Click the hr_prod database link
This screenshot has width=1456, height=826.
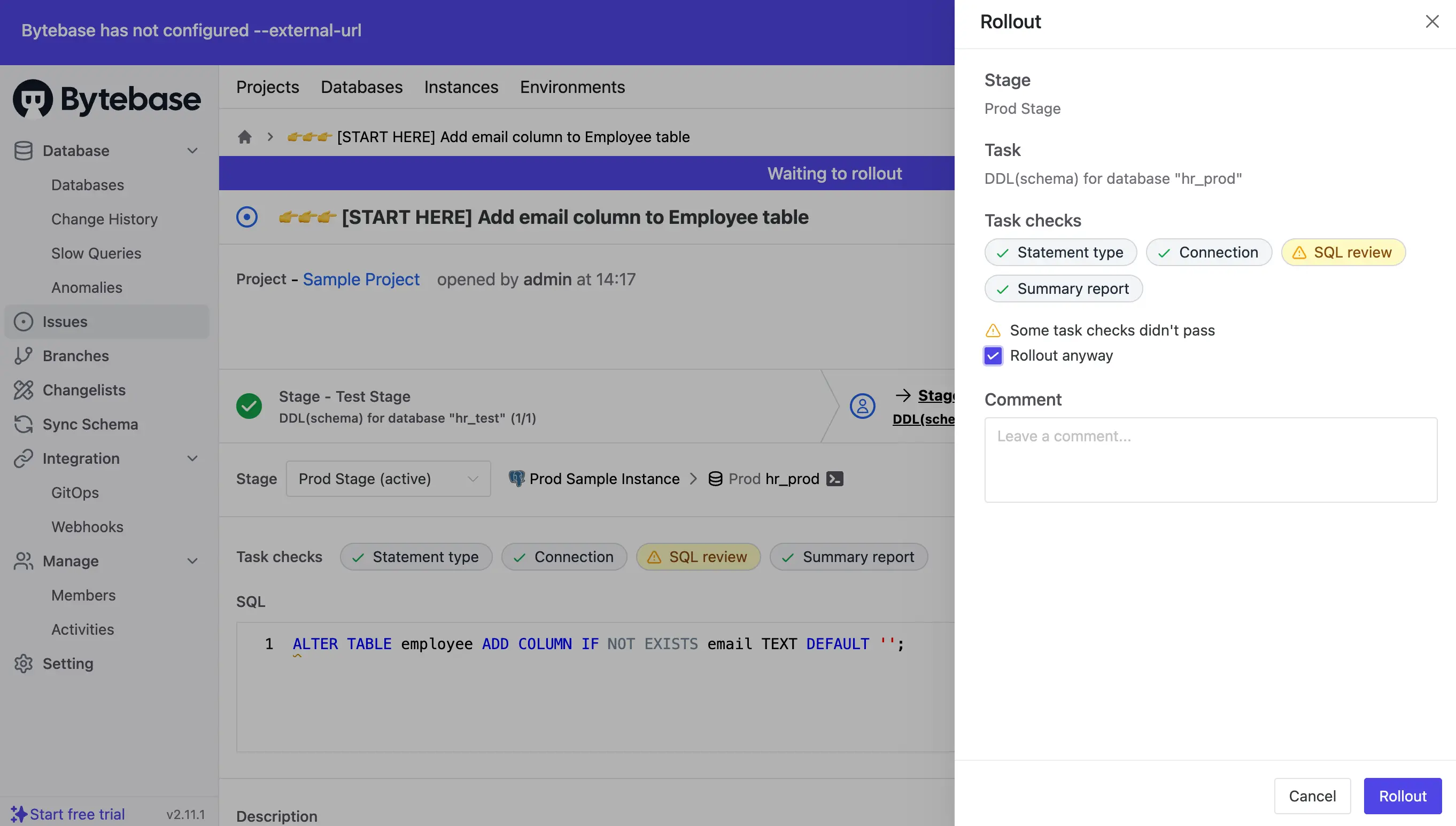pyautogui.click(x=792, y=479)
